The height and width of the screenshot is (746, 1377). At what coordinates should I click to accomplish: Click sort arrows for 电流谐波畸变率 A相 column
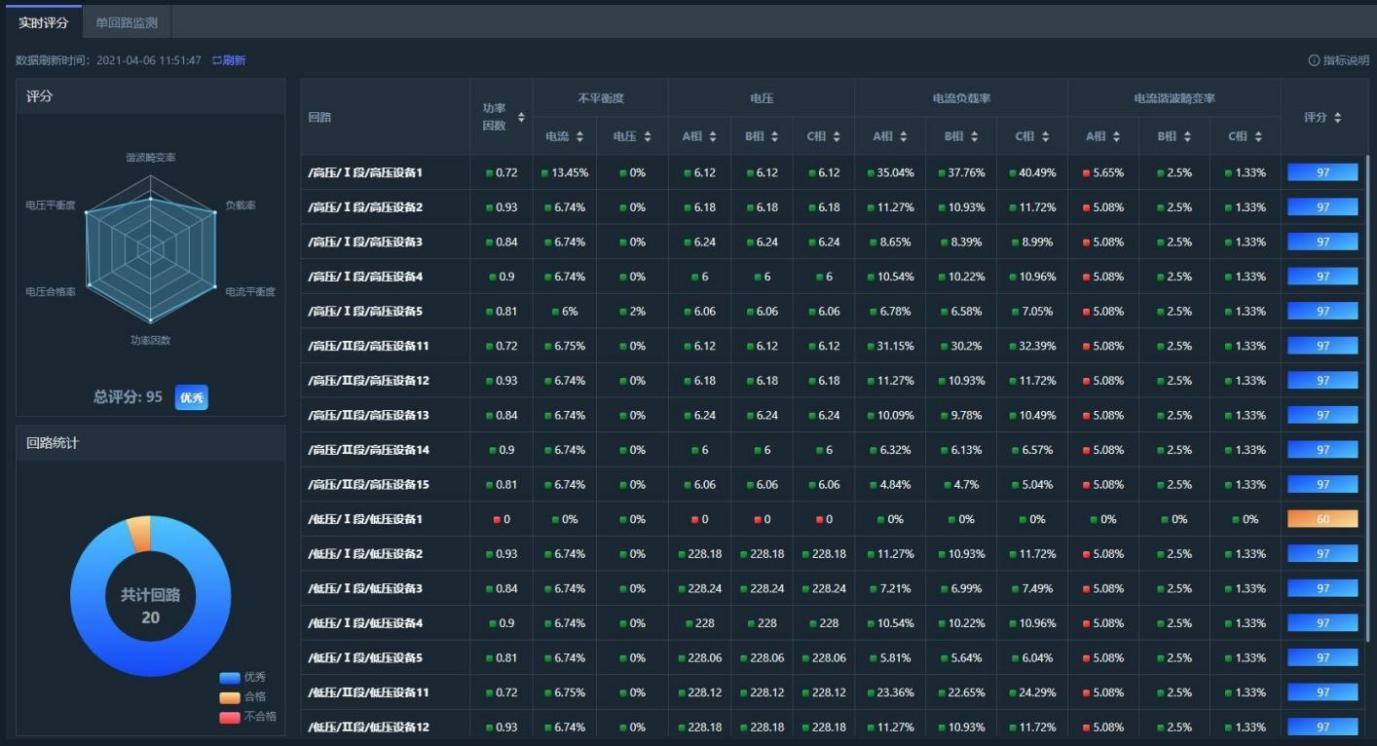coord(1116,137)
